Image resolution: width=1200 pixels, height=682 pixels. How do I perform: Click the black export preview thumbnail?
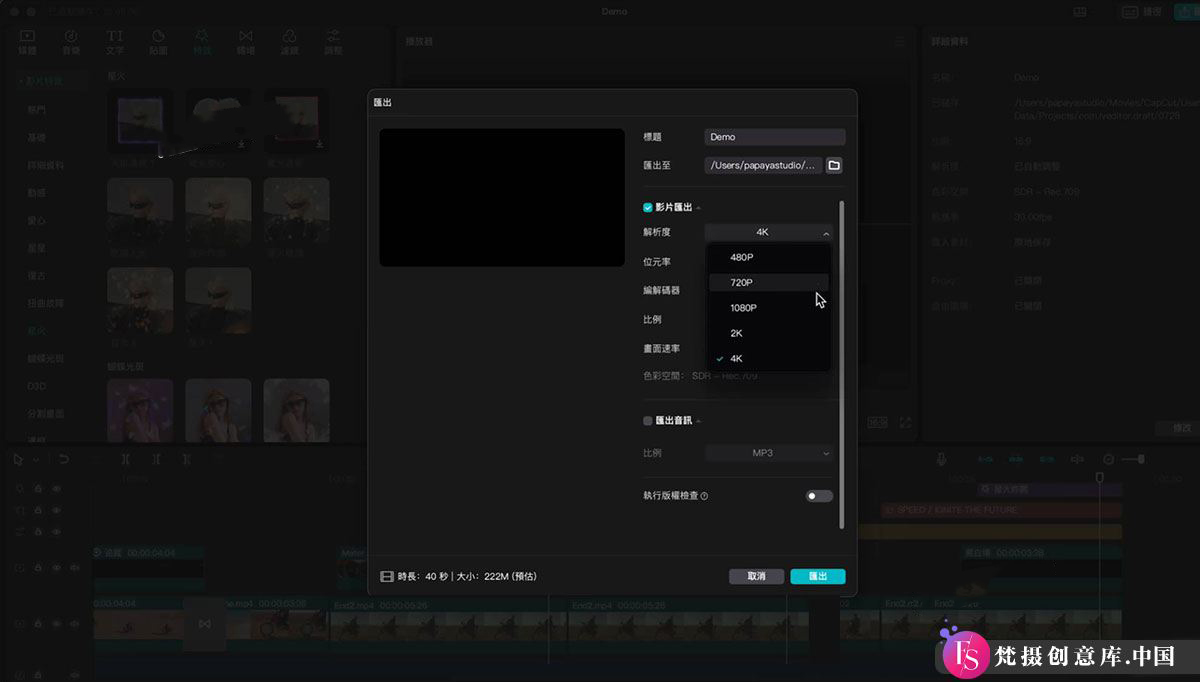(502, 197)
